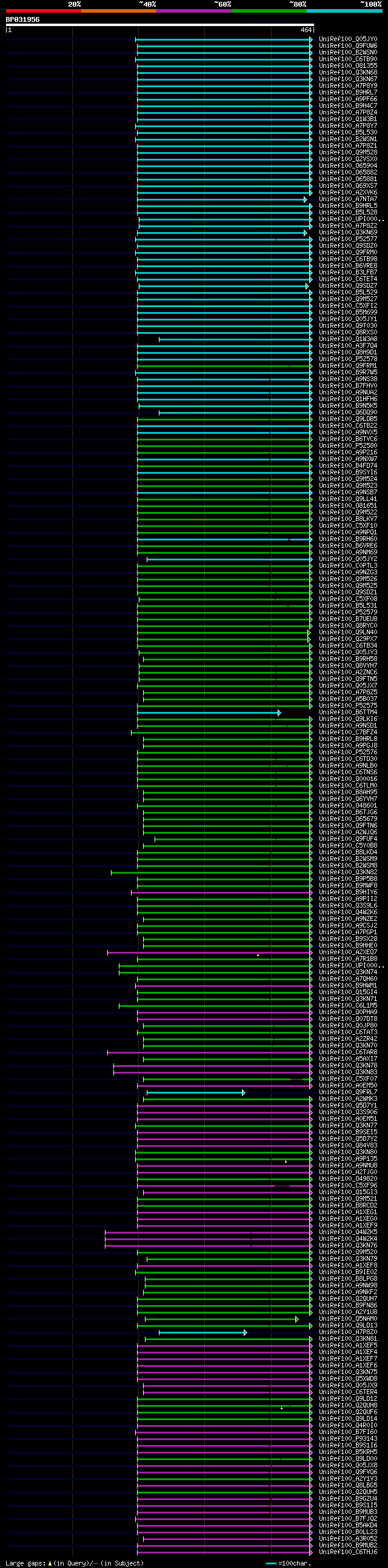Select the UniRef100_B9HRL7 entry
Screen dimensions: 388x1568
point(348,93)
